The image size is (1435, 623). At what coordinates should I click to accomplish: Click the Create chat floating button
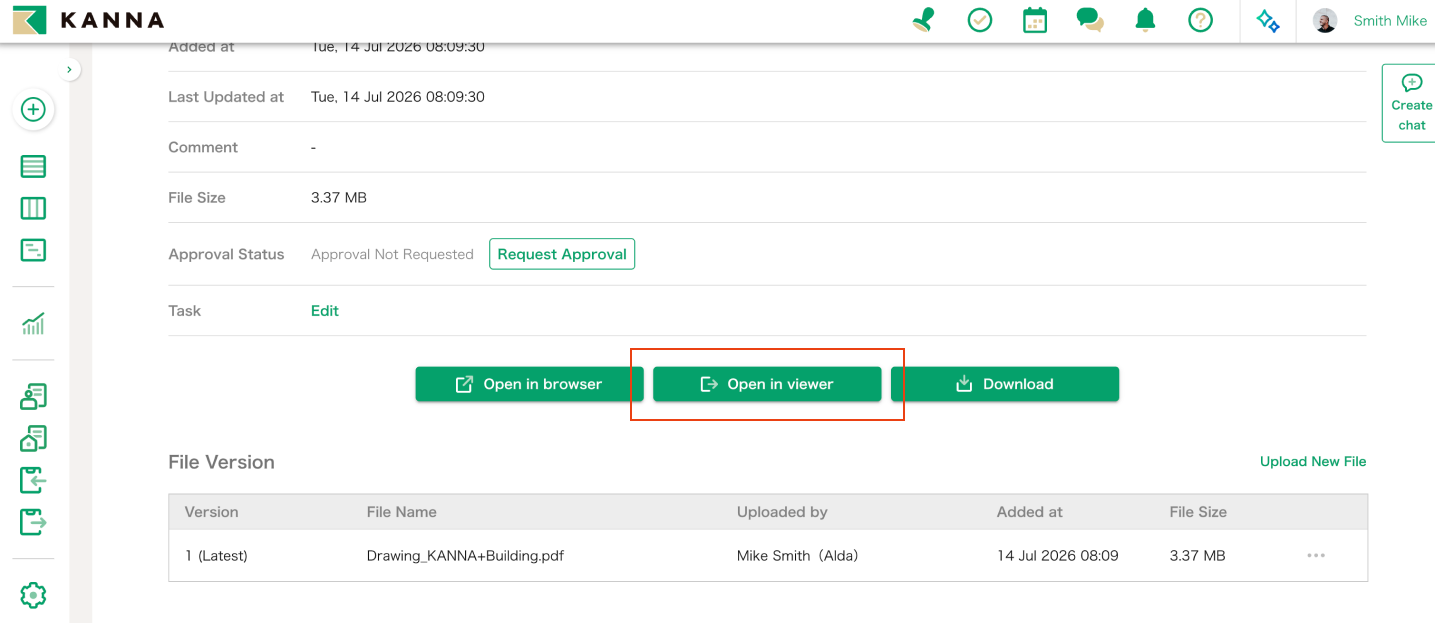tap(1411, 103)
